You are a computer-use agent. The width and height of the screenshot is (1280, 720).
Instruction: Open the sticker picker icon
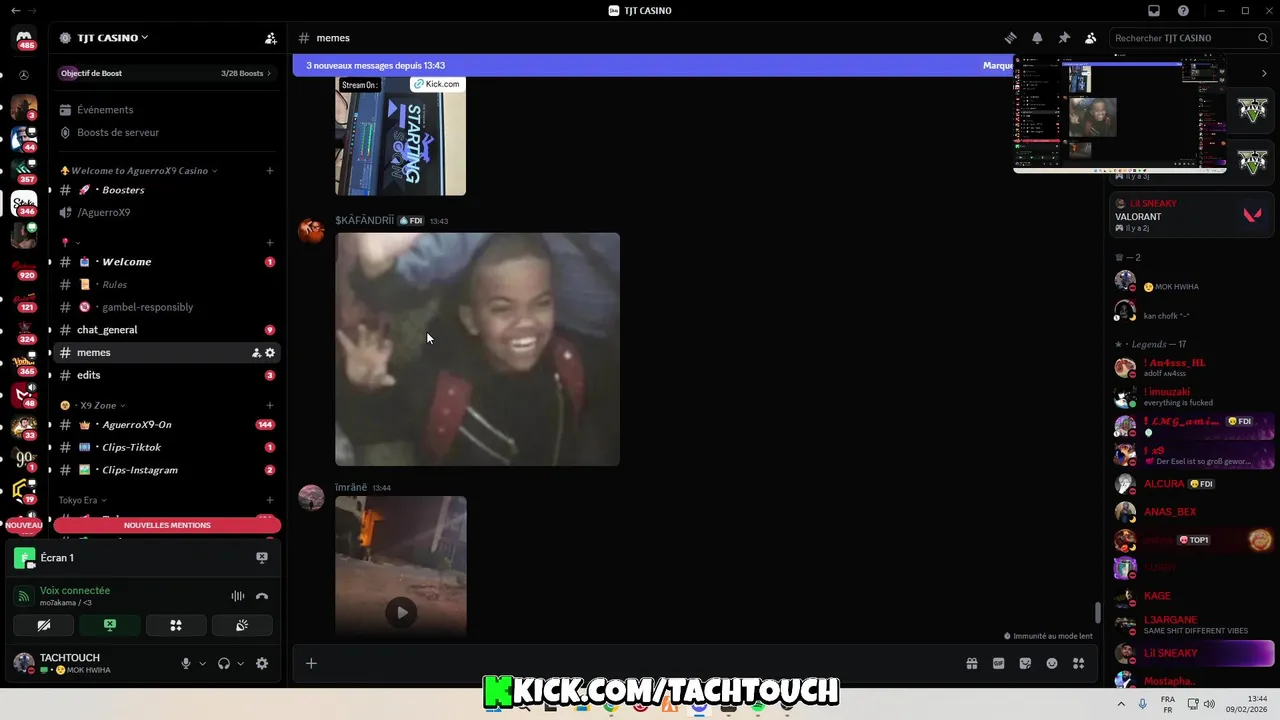(x=1025, y=663)
